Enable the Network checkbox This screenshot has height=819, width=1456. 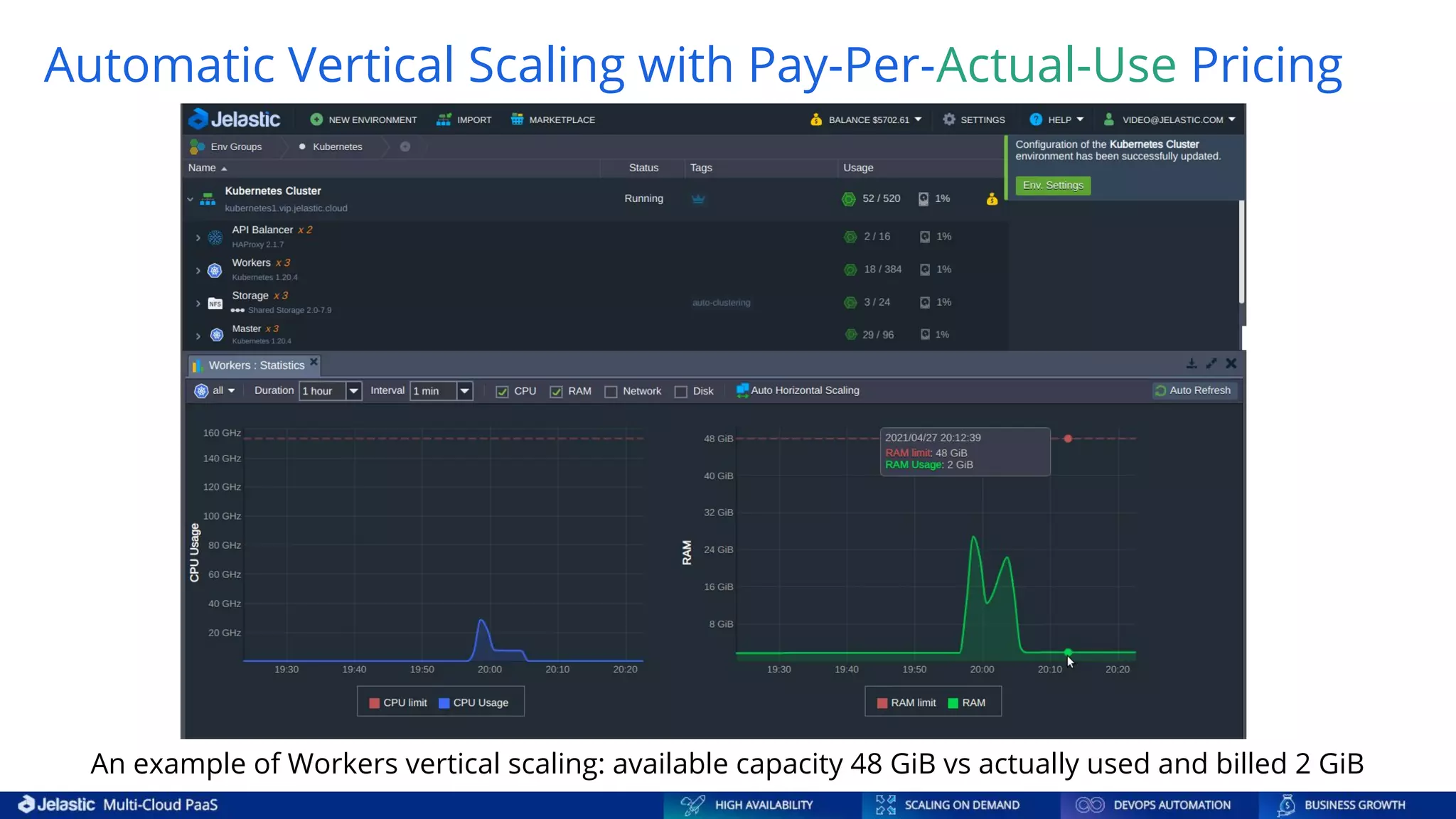coord(611,392)
